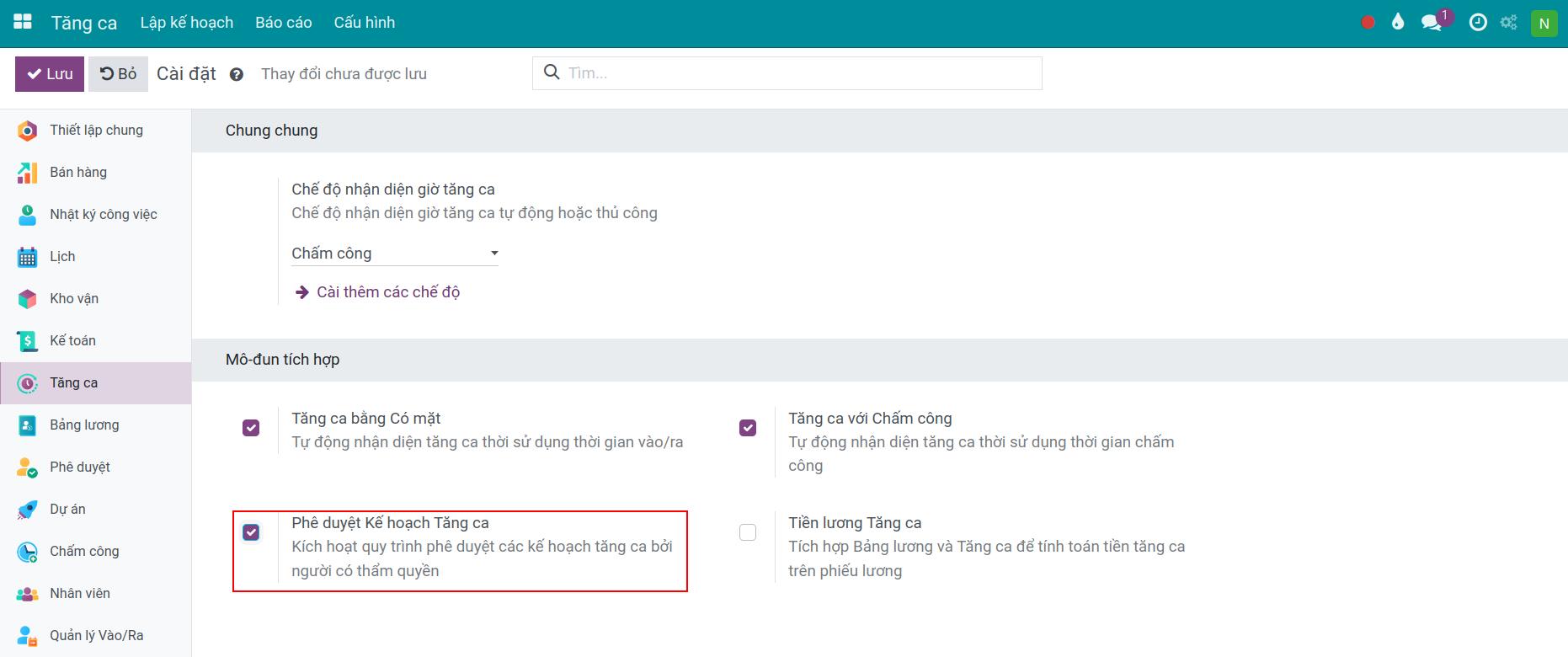Toggle Phê duyệt Kế hoạch Tăng ca checkbox
The image size is (1568, 657).
[251, 532]
